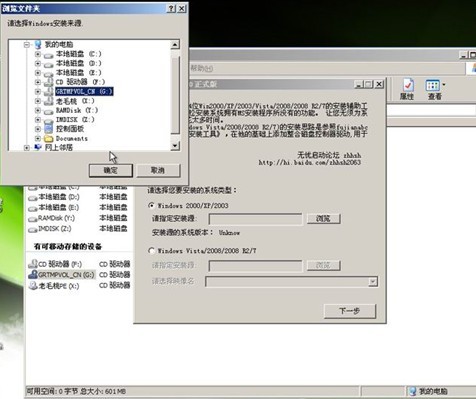Image resolution: width=476 pixels, height=399 pixels.
Task: Select RAMDisk (Y:) in Explorer list
Action: click(x=56, y=218)
